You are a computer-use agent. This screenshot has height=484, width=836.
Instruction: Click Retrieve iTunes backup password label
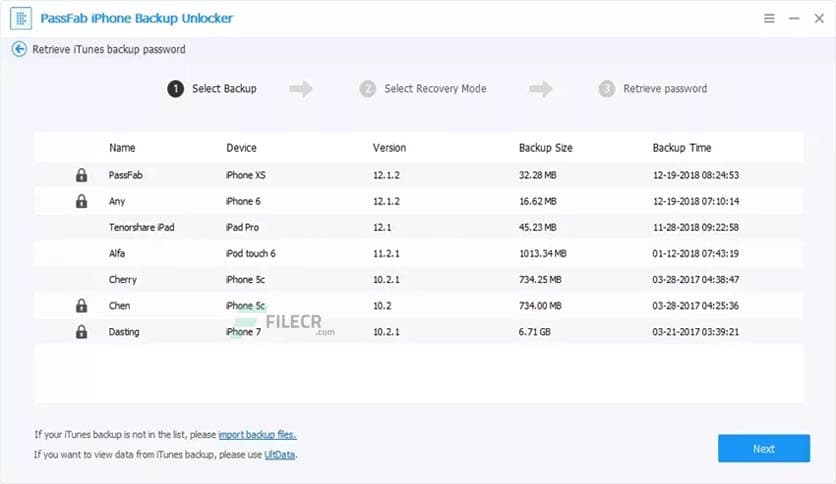click(x=109, y=49)
